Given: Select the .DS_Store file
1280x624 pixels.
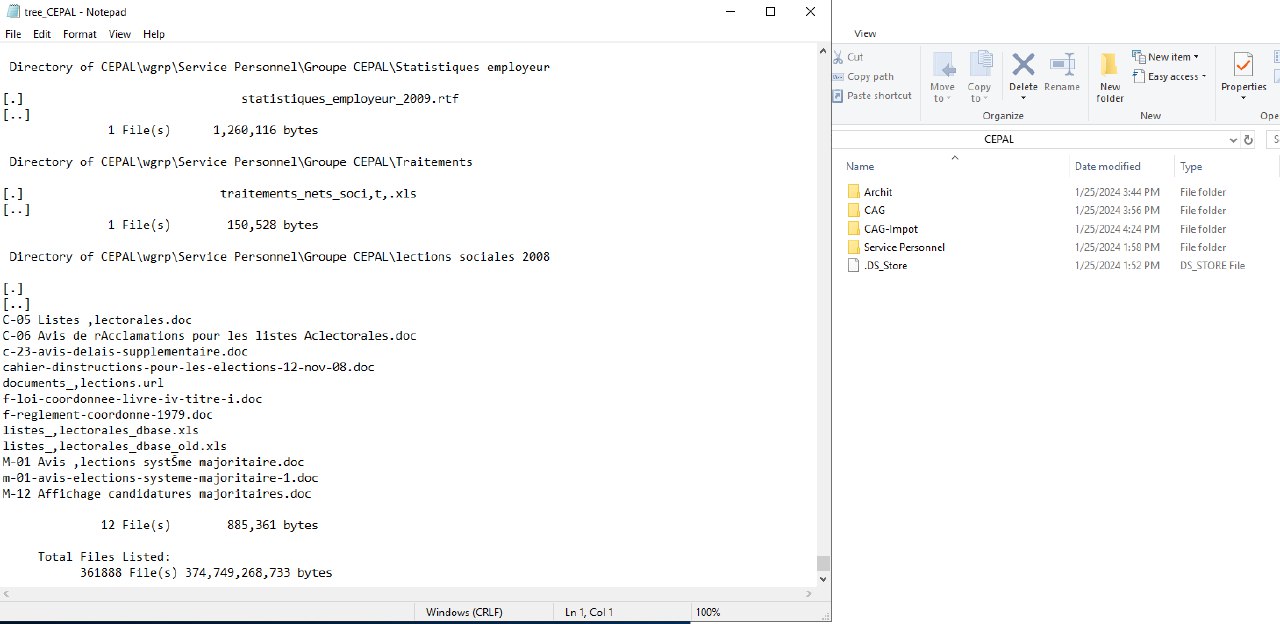Looking at the screenshot, I should point(885,266).
